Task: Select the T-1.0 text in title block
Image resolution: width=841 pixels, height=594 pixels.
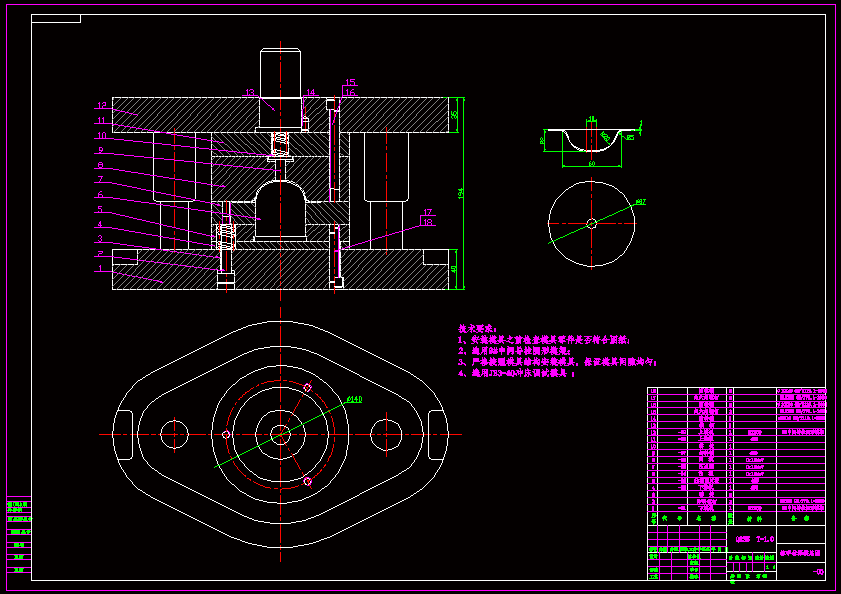Action: [765, 539]
